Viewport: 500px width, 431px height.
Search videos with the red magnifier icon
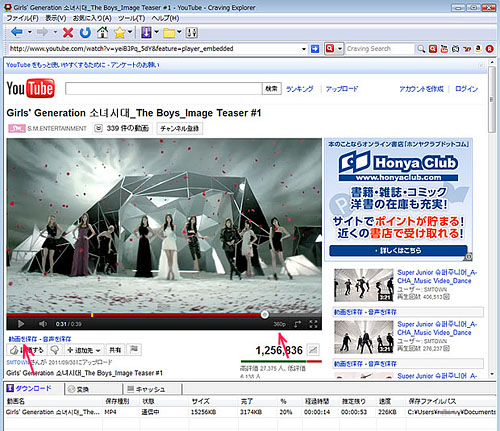pos(433,49)
